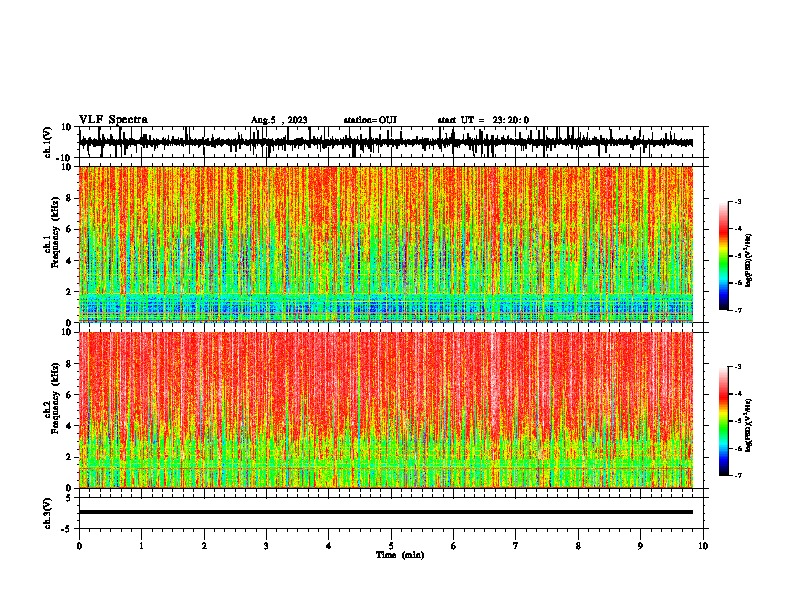Click the "ch.1(V)" axis label
792x612 pixels.
coord(49,142)
